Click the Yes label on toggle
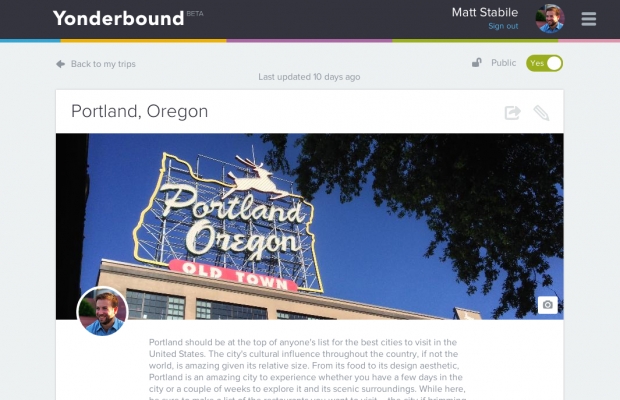This screenshot has width=620, height=400. (x=537, y=63)
